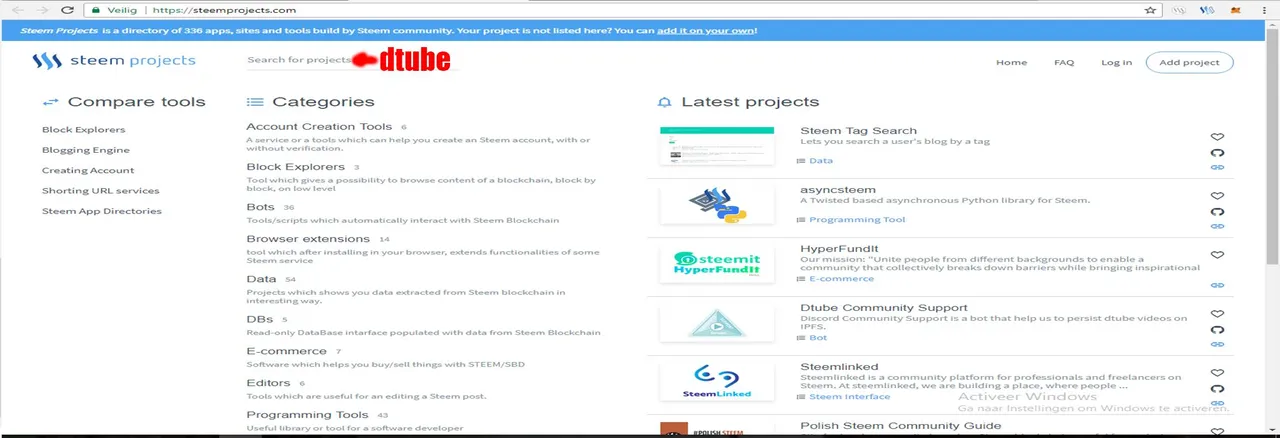The width and height of the screenshot is (1280, 438).
Task: Follow the 'add it on your own' link
Action: [706, 30]
